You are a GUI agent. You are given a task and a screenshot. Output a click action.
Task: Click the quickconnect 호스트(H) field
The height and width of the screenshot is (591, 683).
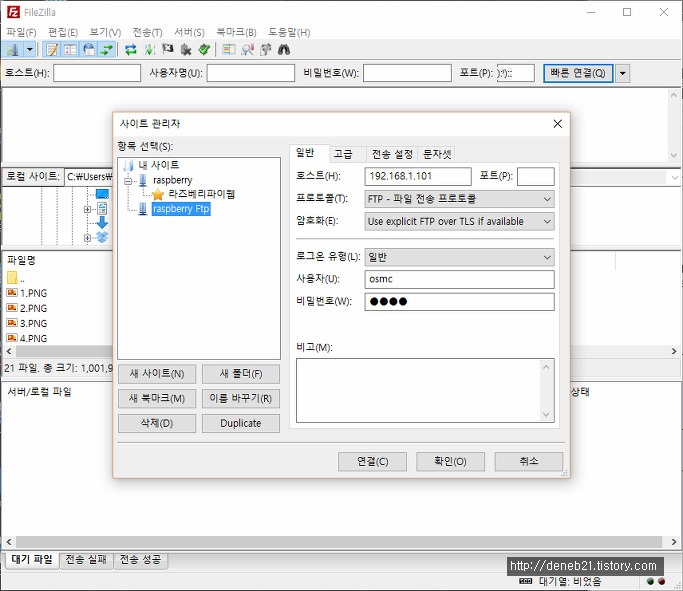pyautogui.click(x=97, y=73)
